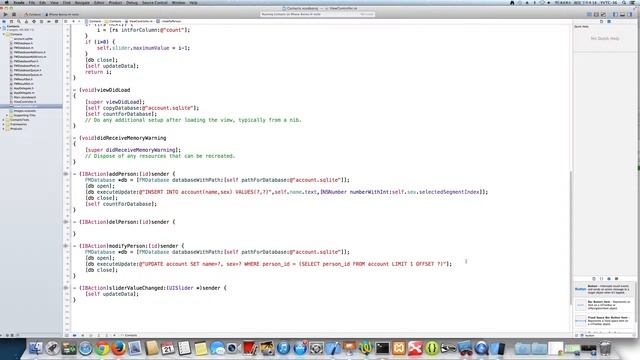640x360 pixels.
Task: Open ViewController.m jump bar segment
Action: (x=140, y=21)
